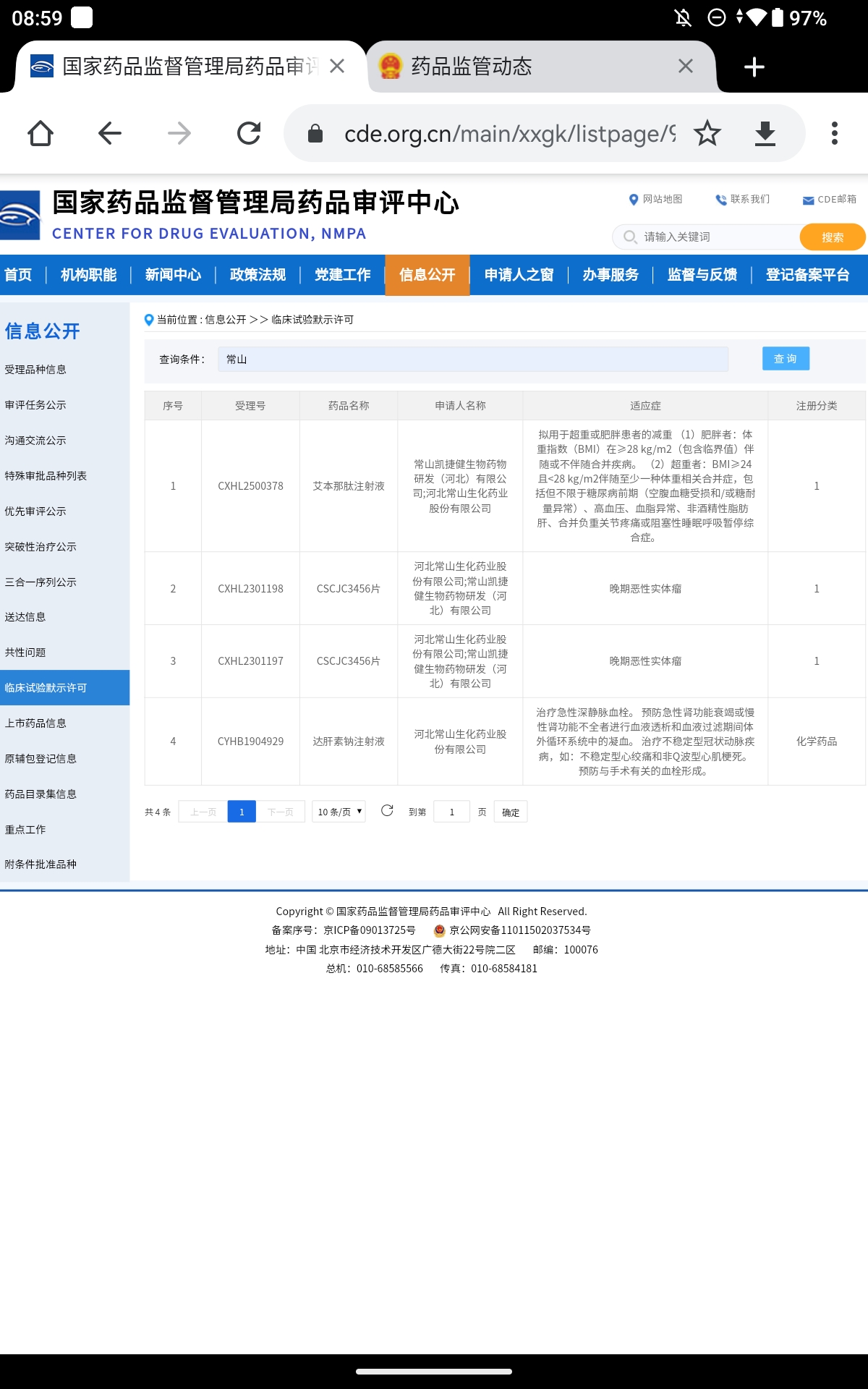868x1389 pixels.
Task: Click the 确定 jump button
Action: pyautogui.click(x=511, y=812)
